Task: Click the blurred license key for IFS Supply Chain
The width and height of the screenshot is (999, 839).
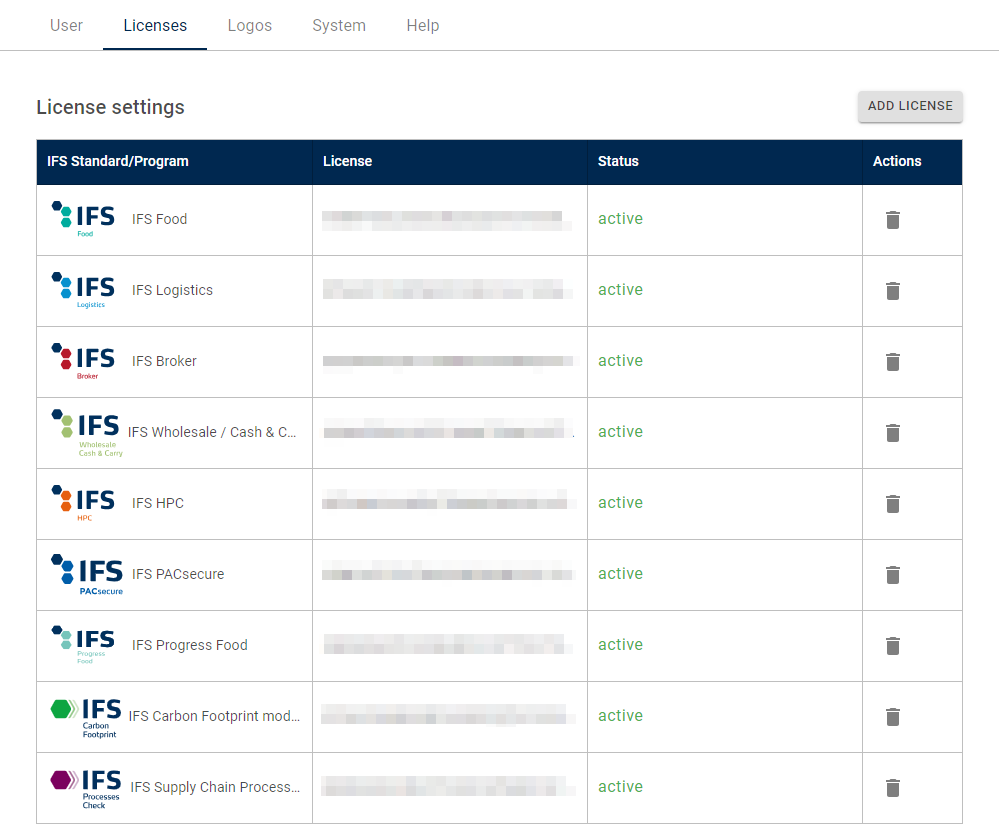Action: 448,786
